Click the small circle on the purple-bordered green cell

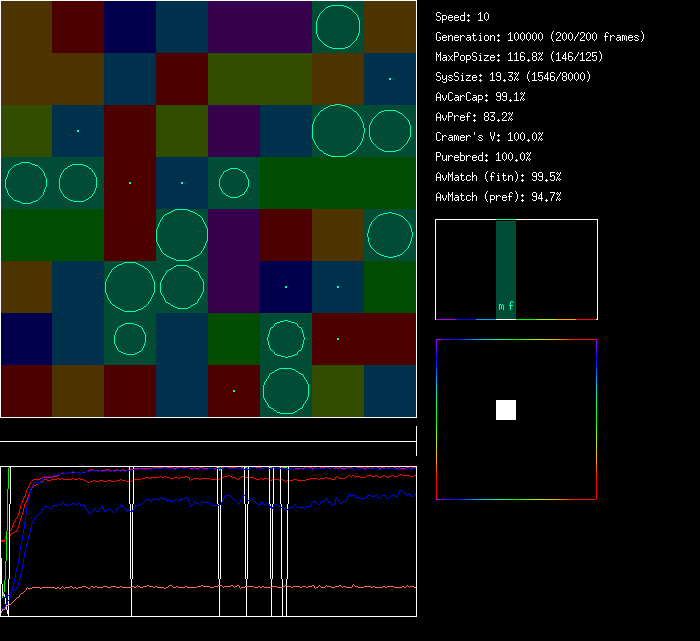[234, 183]
